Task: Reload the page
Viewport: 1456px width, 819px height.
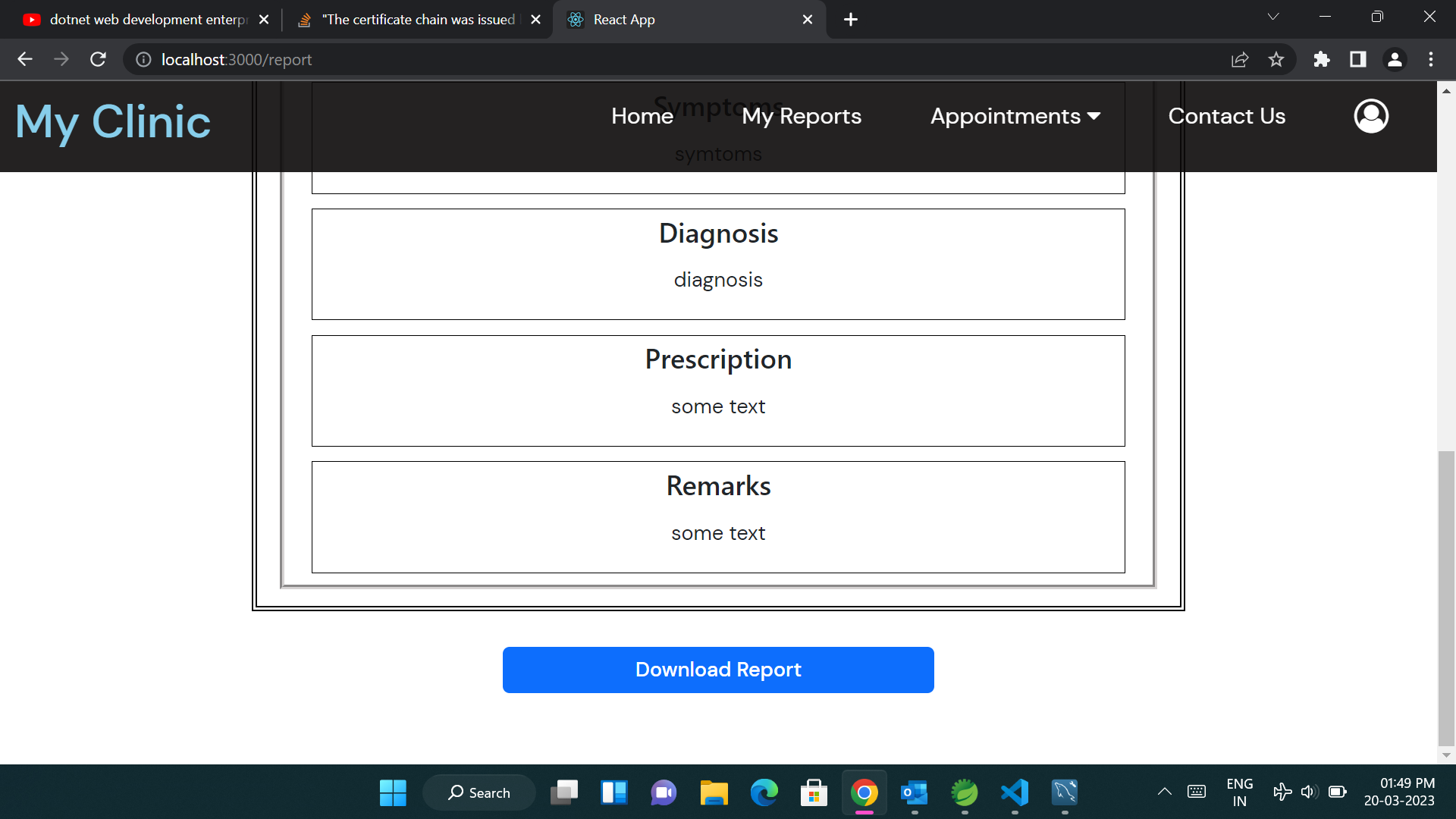Action: (x=98, y=59)
